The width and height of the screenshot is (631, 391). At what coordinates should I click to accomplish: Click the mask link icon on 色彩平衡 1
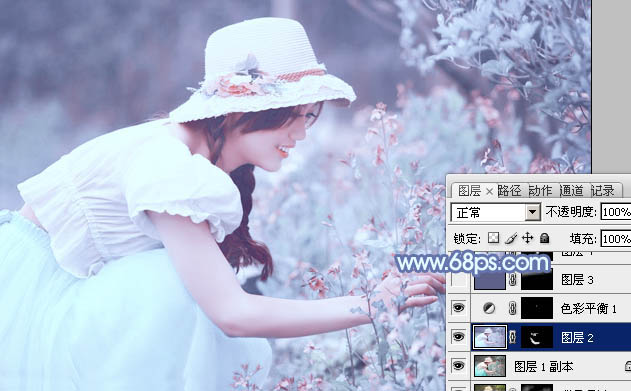[x=513, y=309]
